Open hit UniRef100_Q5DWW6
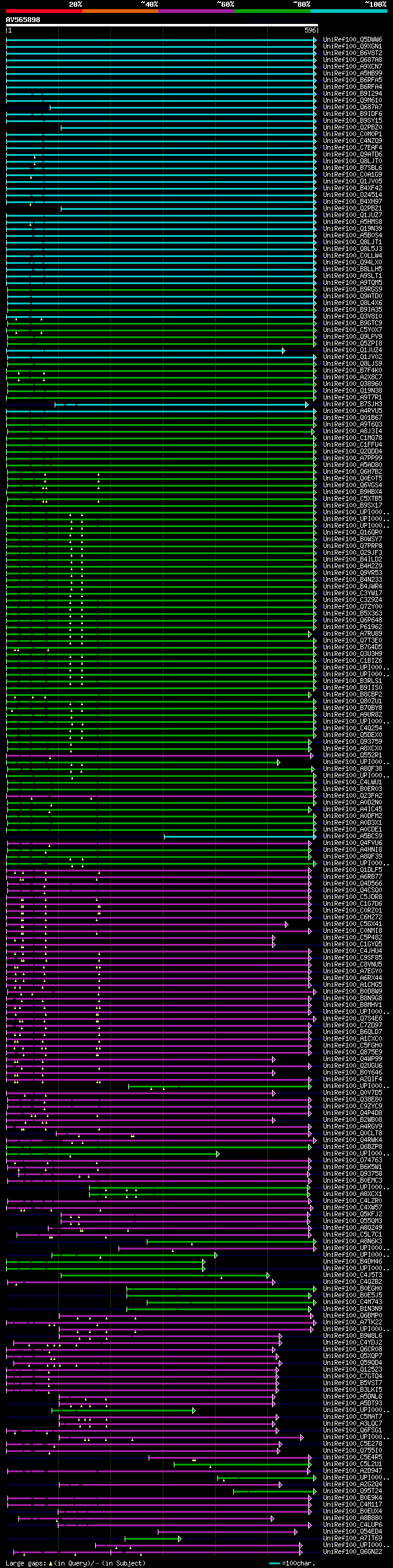The height and width of the screenshot is (1568, 393). point(352,40)
